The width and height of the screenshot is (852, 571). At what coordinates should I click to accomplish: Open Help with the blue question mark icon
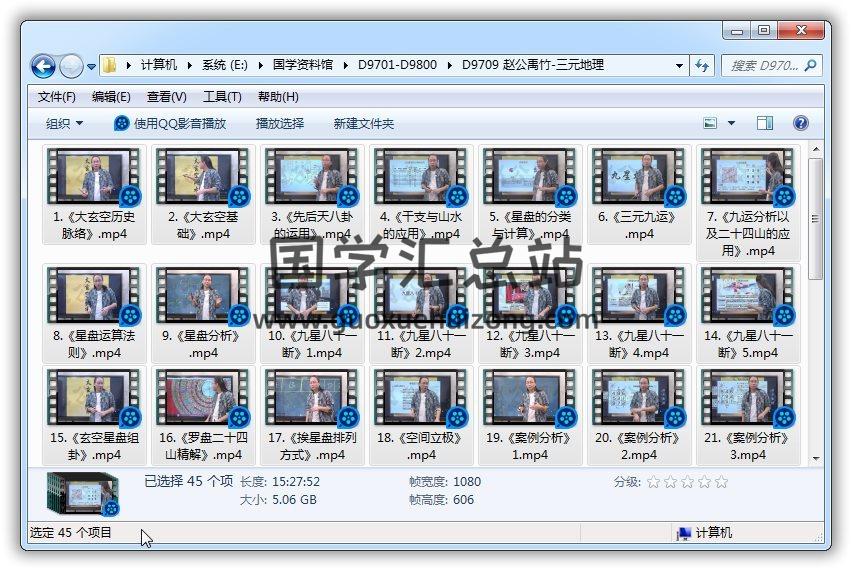(800, 123)
